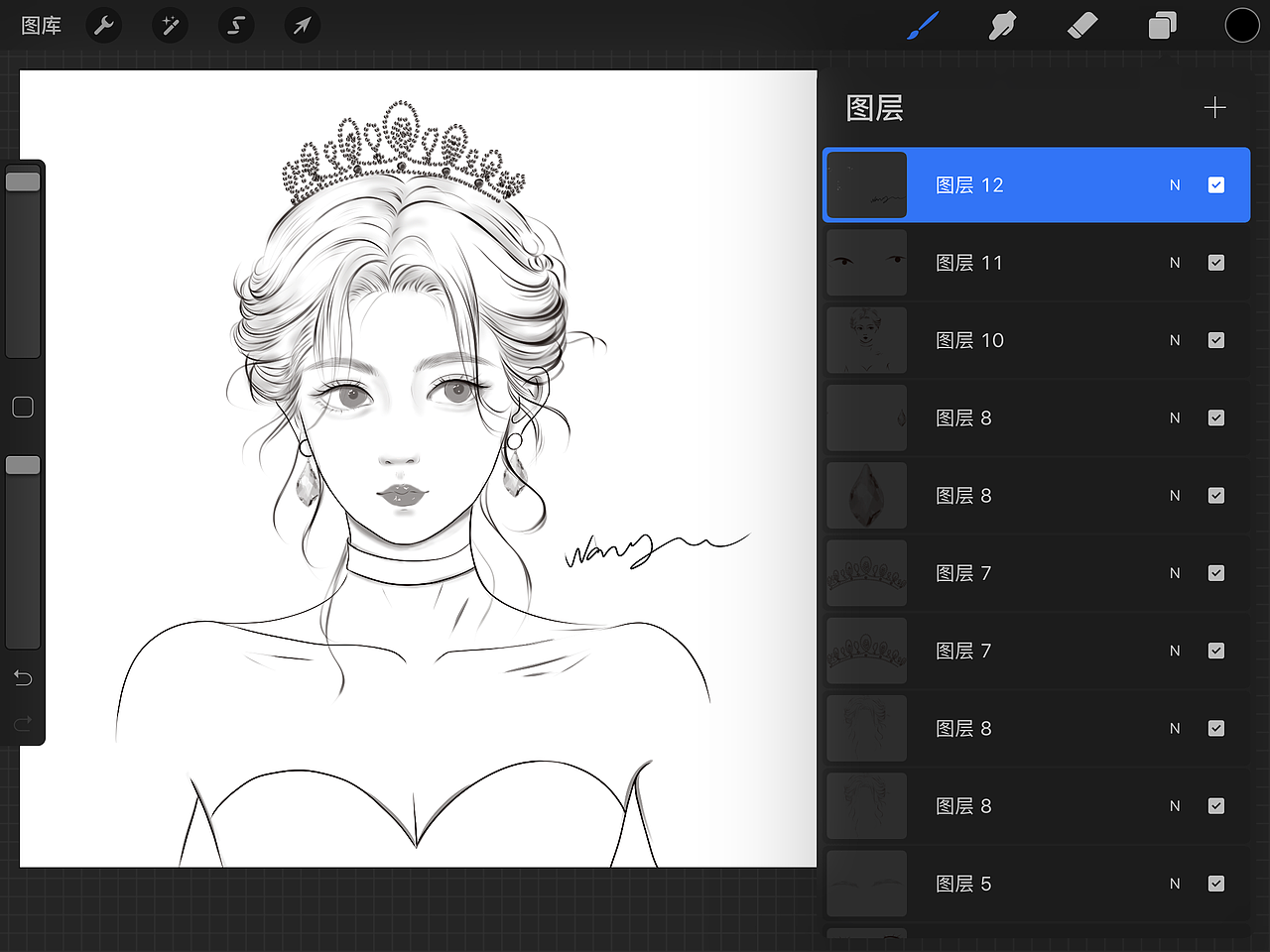Select the Smudge finger tool
This screenshot has width=1270, height=952.
(x=1002, y=26)
